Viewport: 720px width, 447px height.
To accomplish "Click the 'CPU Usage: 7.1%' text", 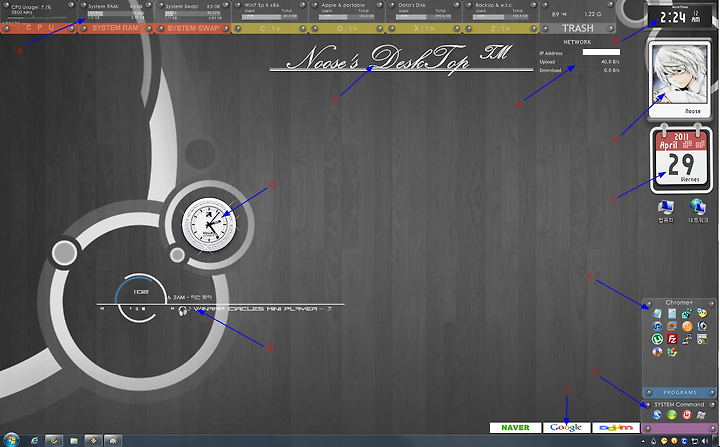I will [x=31, y=7].
